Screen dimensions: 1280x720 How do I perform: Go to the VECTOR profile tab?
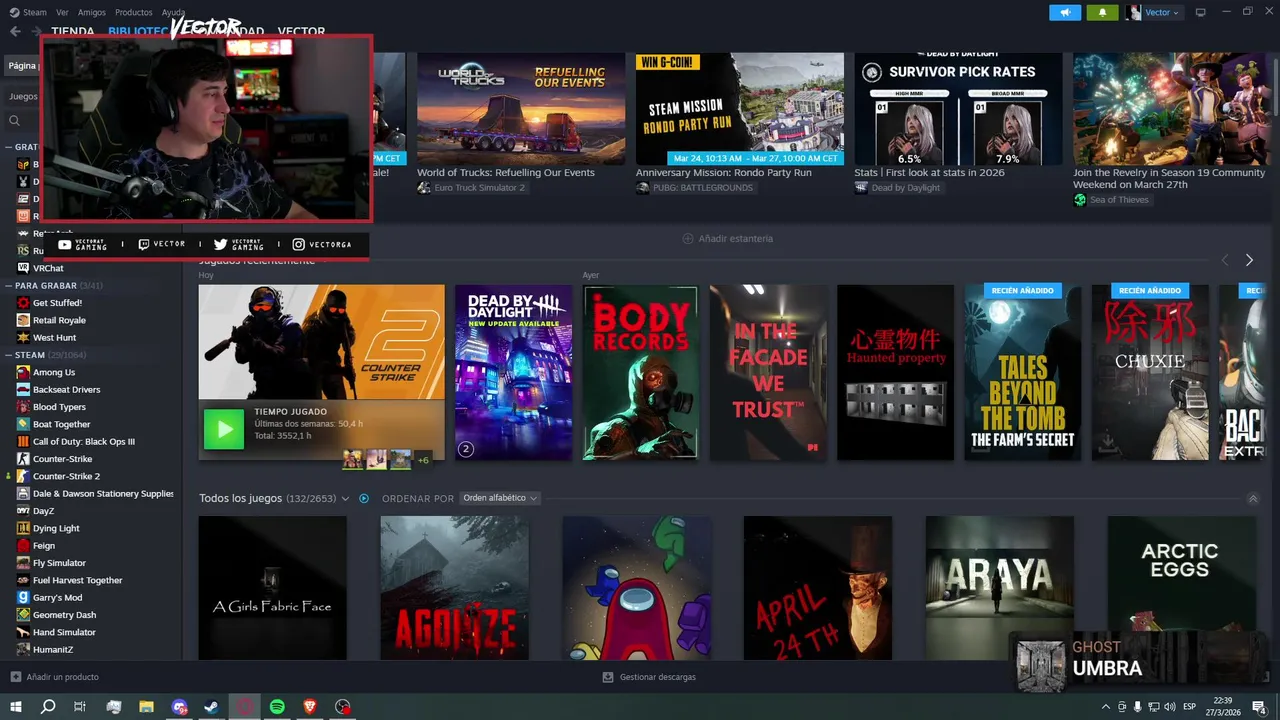[x=301, y=31]
